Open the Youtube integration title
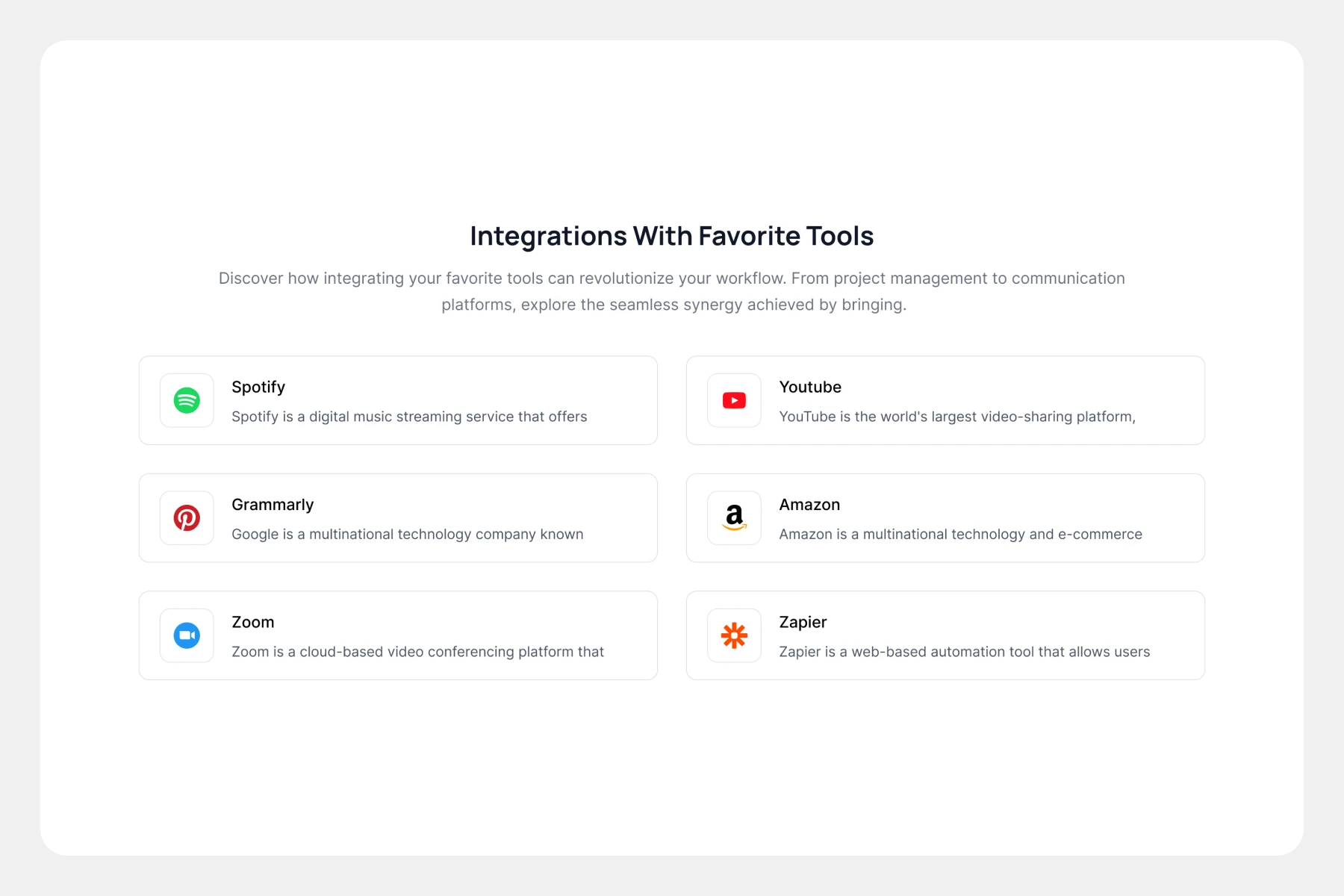 click(x=810, y=387)
